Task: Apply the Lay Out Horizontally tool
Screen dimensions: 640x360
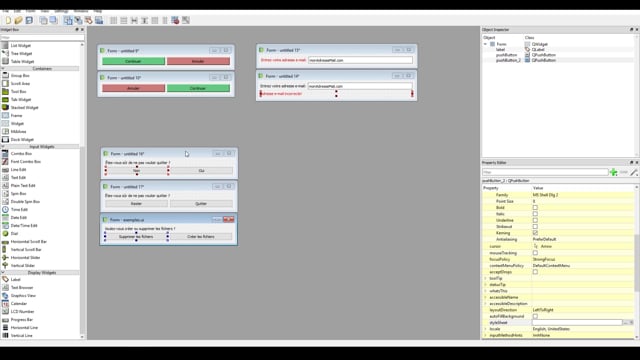Action: (x=113, y=20)
